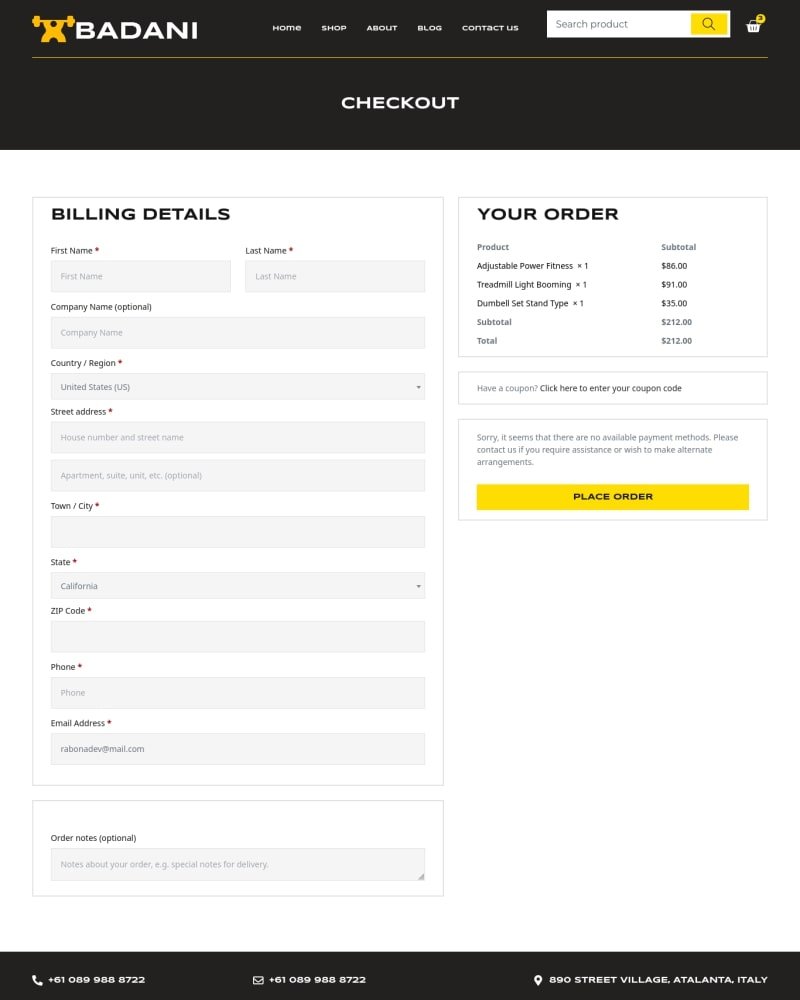
Task: Click the Badani dumbbell logo icon
Action: pyautogui.click(x=52, y=28)
